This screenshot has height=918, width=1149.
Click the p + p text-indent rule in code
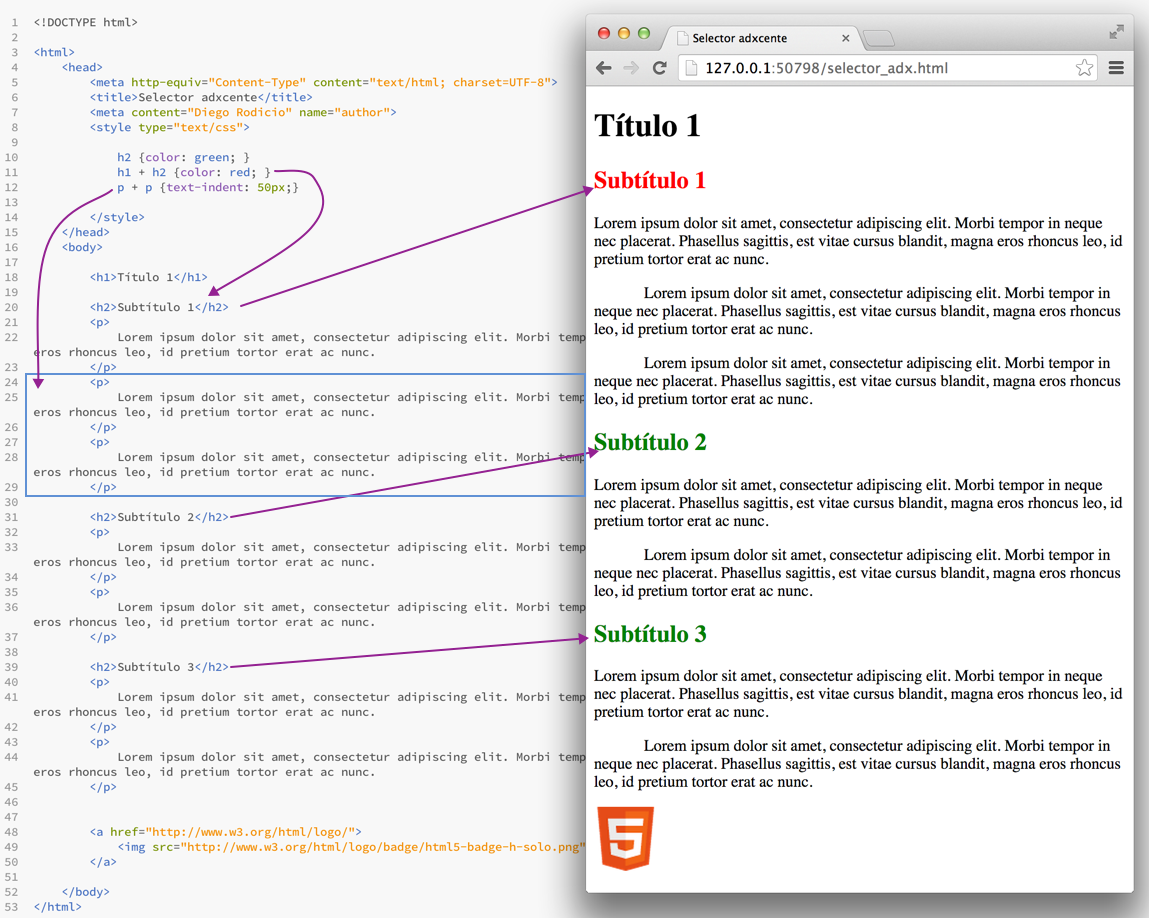pos(207,187)
